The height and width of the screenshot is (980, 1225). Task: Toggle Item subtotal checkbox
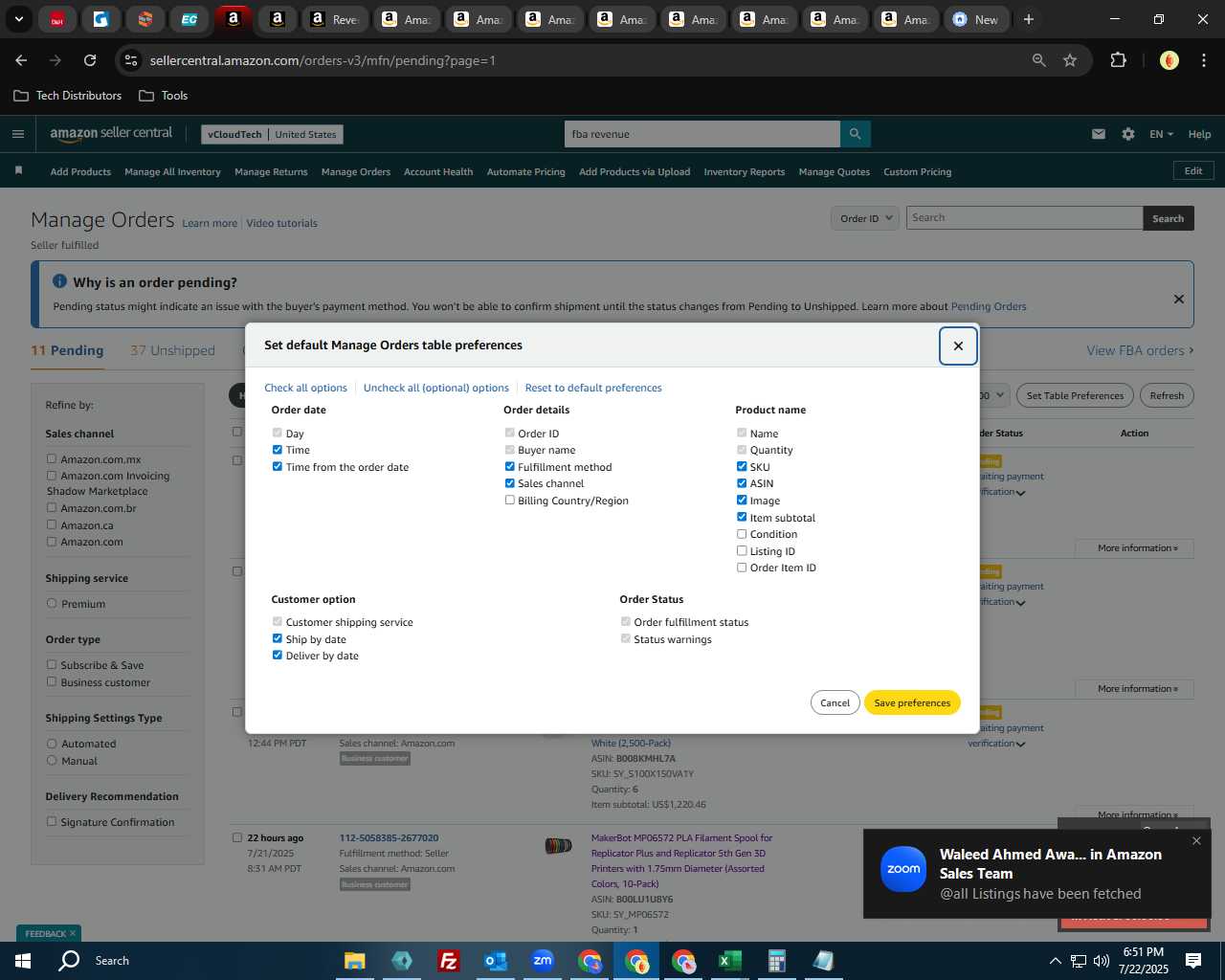[x=742, y=518]
